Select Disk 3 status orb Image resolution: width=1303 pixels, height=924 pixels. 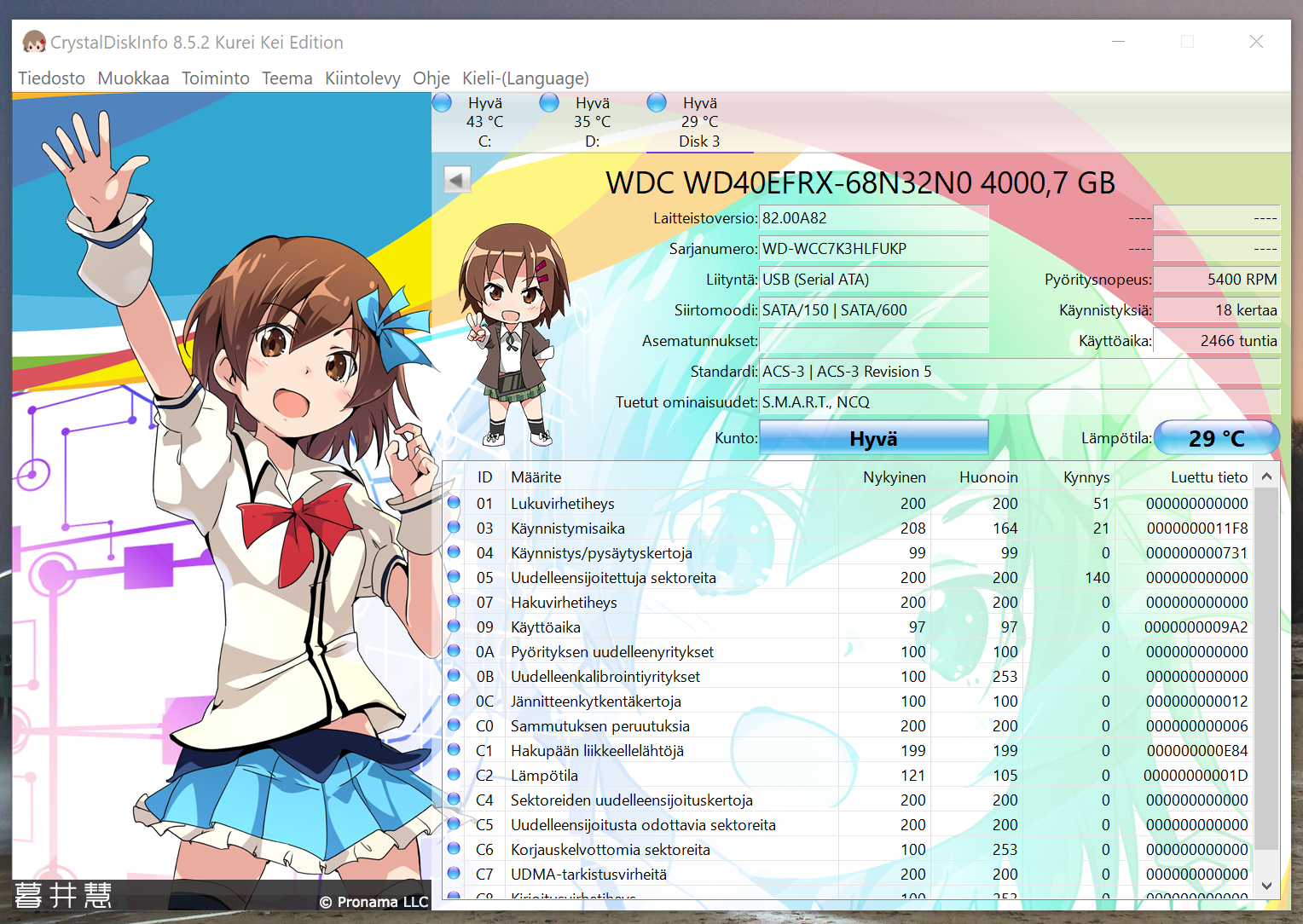657,103
